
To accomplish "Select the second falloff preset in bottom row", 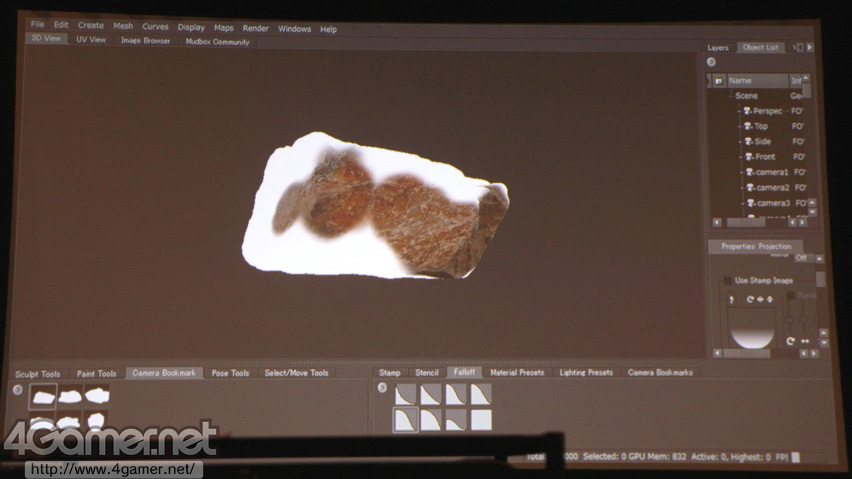I will [430, 420].
